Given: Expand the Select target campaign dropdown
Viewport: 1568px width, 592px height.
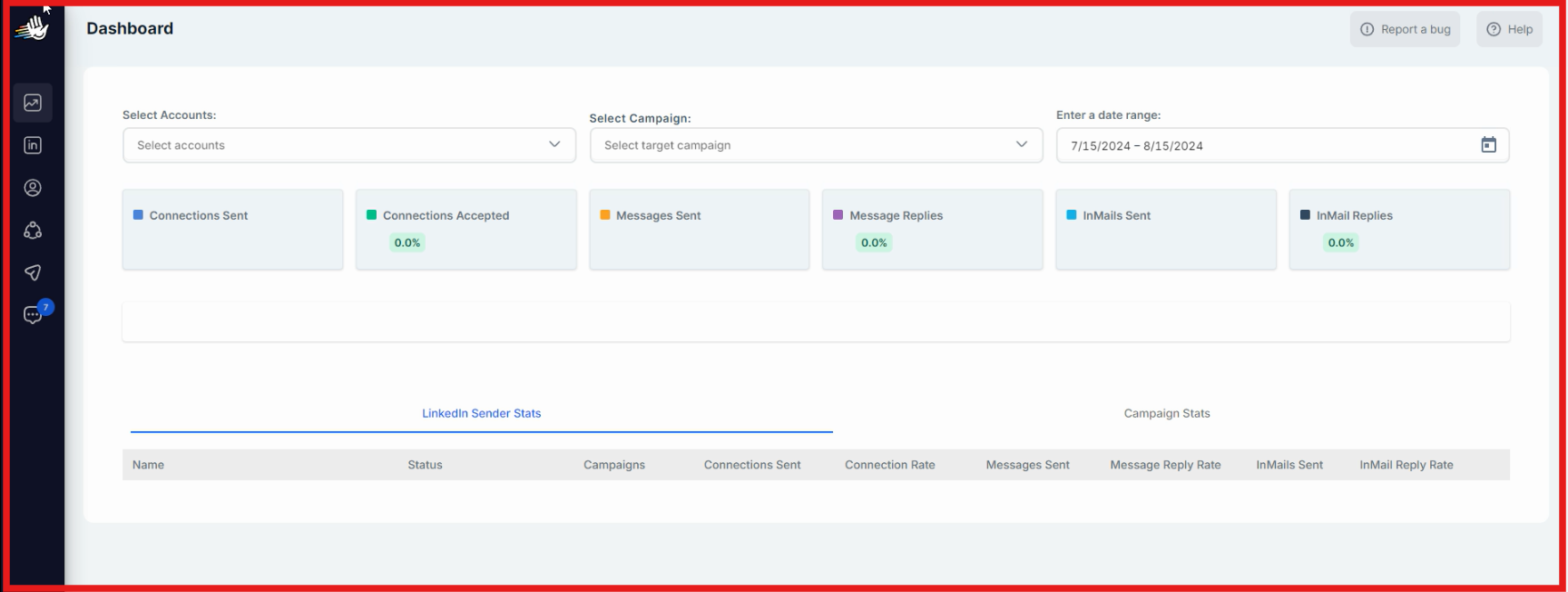Looking at the screenshot, I should click(x=816, y=145).
